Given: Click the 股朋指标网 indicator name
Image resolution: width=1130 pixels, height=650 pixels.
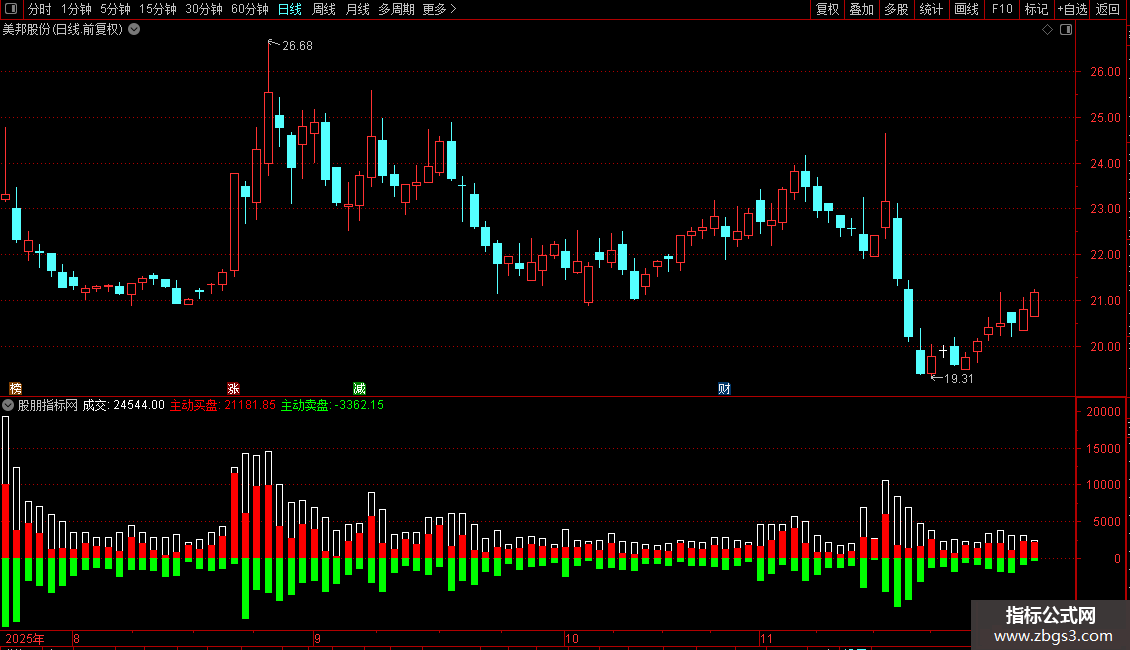Looking at the screenshot, I should [x=48, y=405].
